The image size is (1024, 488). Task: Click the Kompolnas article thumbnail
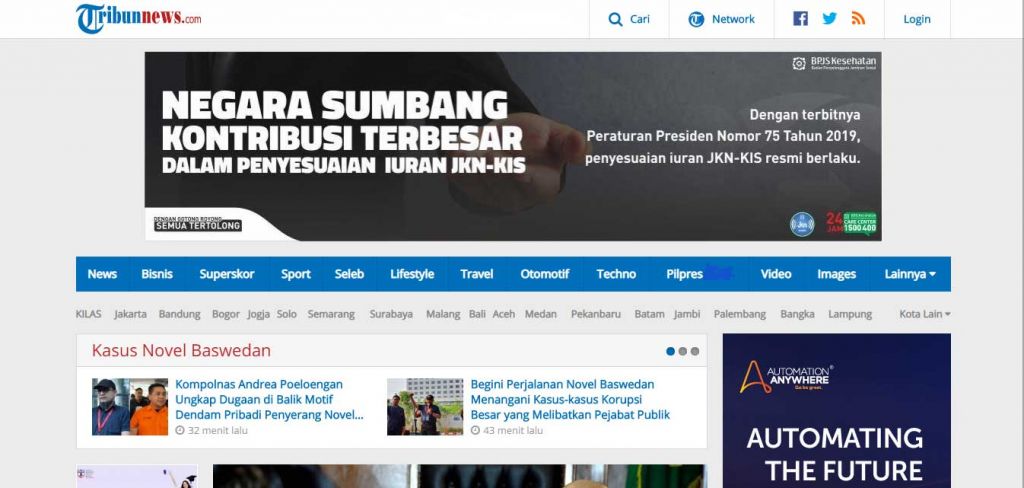tap(129, 407)
